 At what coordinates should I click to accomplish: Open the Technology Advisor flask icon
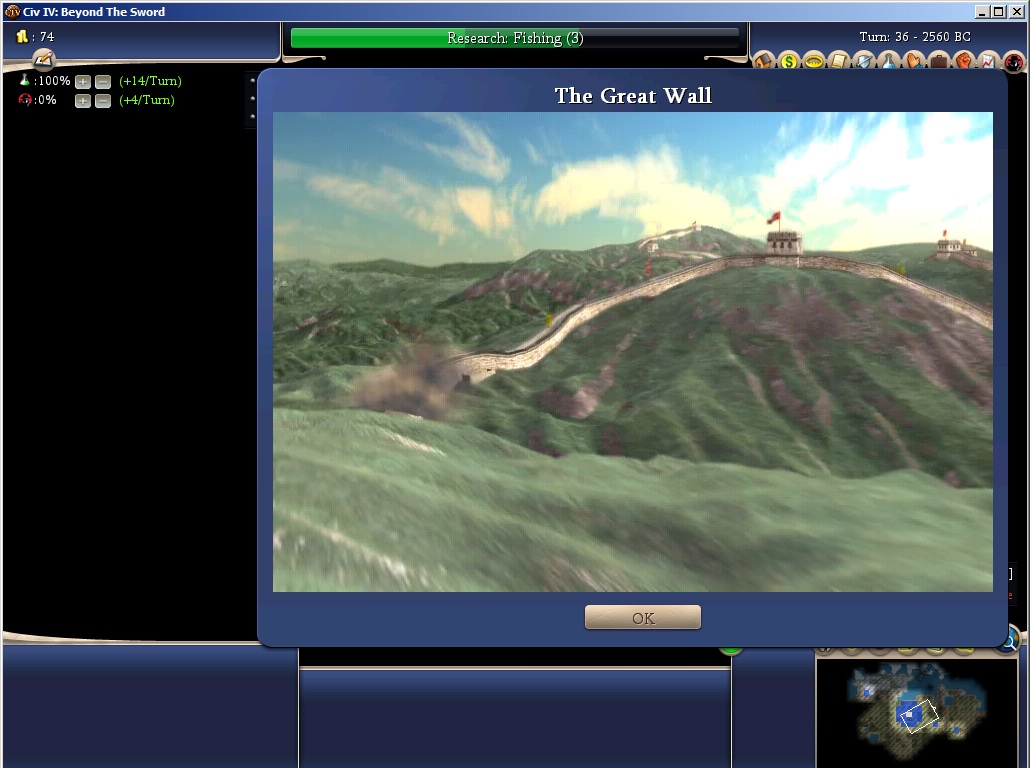889,62
